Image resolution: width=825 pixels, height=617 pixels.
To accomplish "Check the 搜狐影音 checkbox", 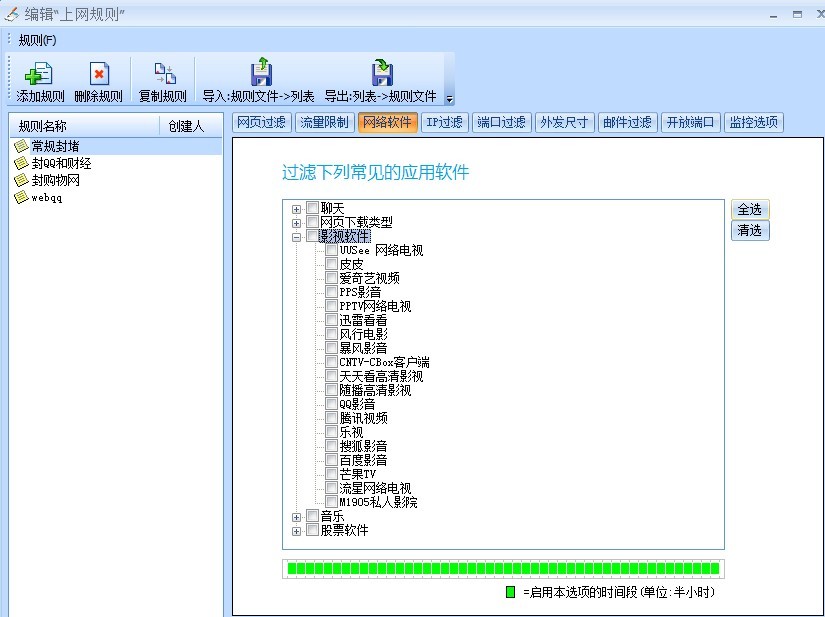I will (x=331, y=446).
